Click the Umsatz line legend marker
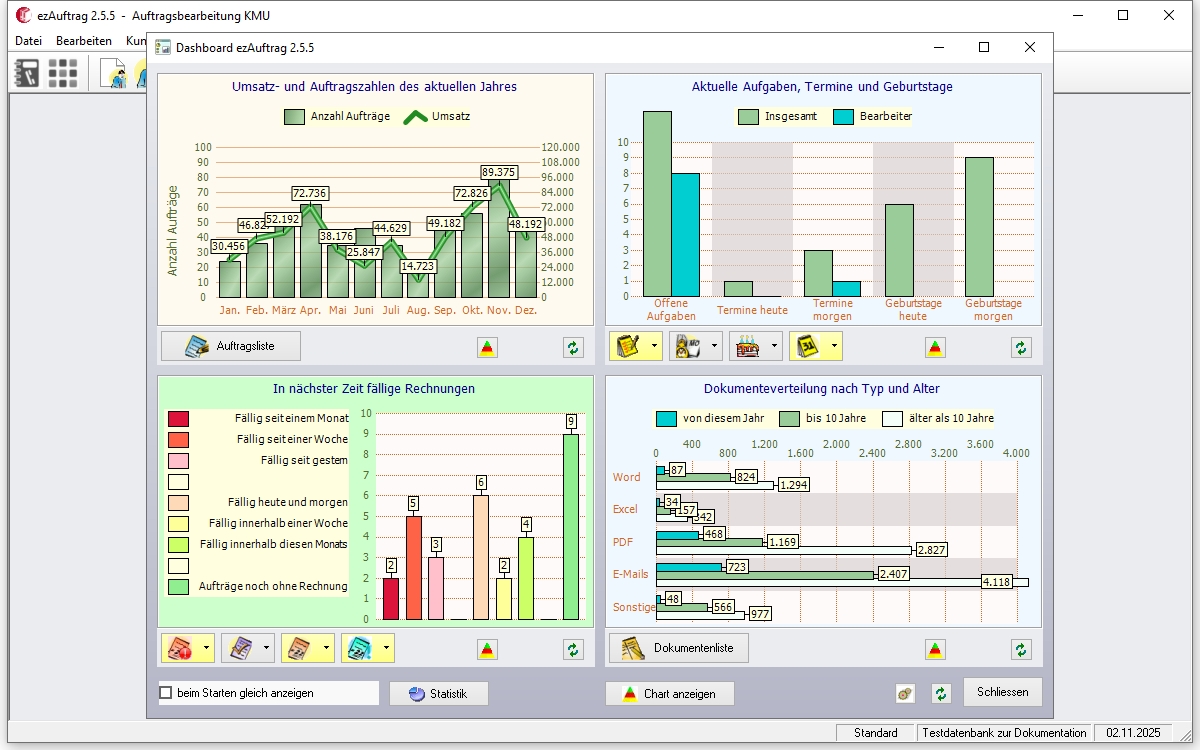This screenshot has width=1200, height=750. point(415,116)
